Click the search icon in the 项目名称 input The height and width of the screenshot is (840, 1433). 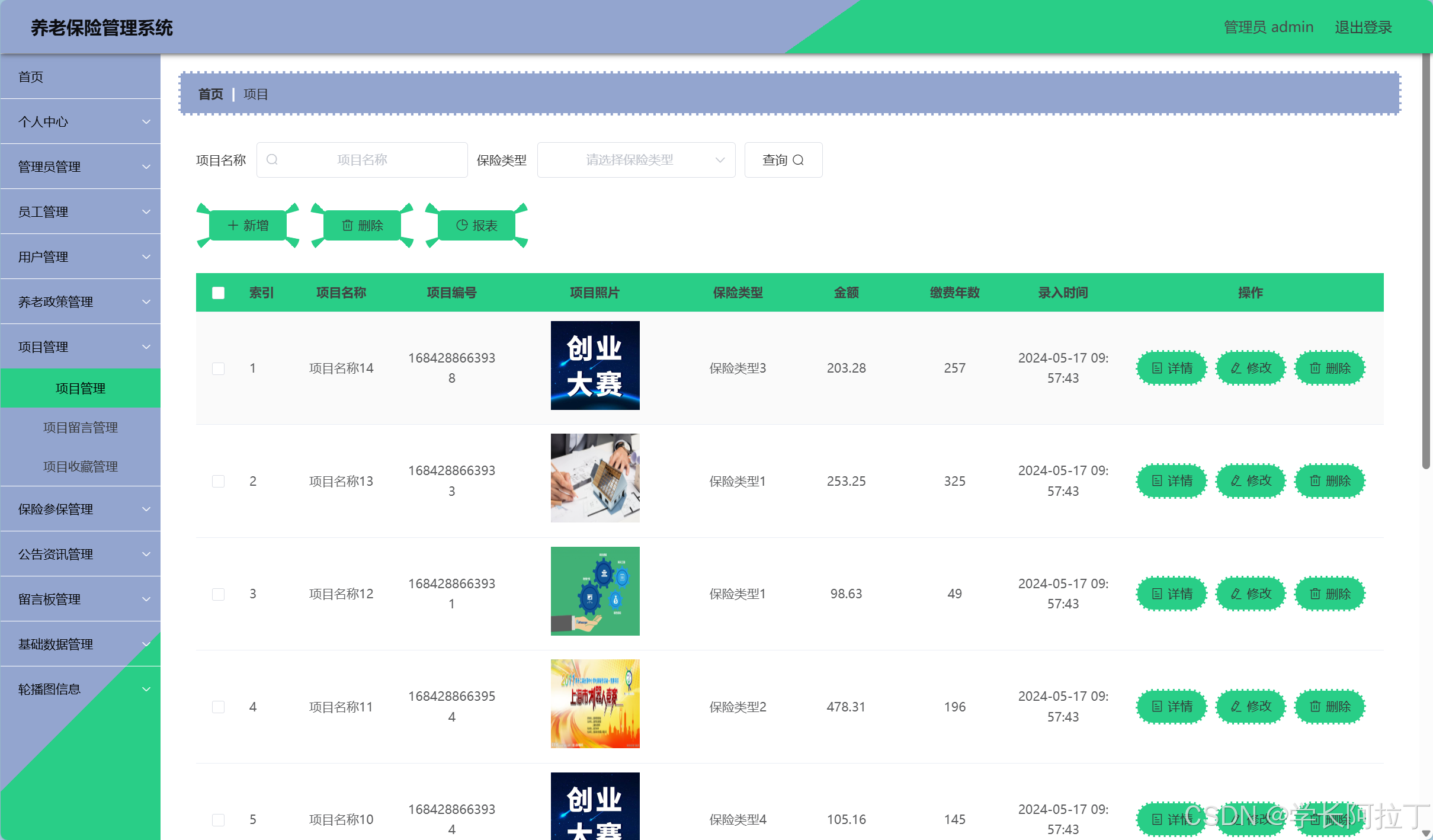tap(272, 159)
